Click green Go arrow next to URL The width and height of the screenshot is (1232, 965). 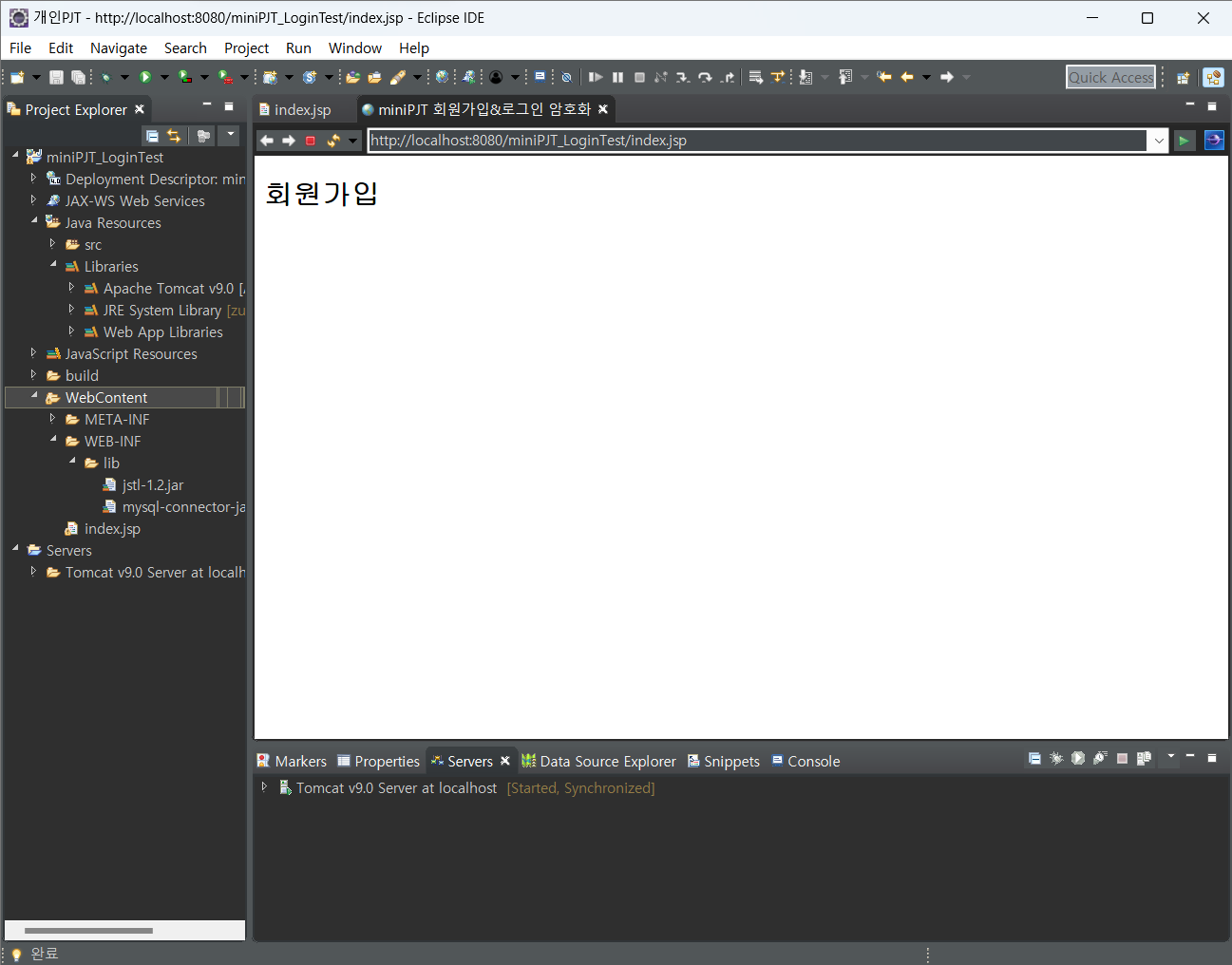[1184, 141]
